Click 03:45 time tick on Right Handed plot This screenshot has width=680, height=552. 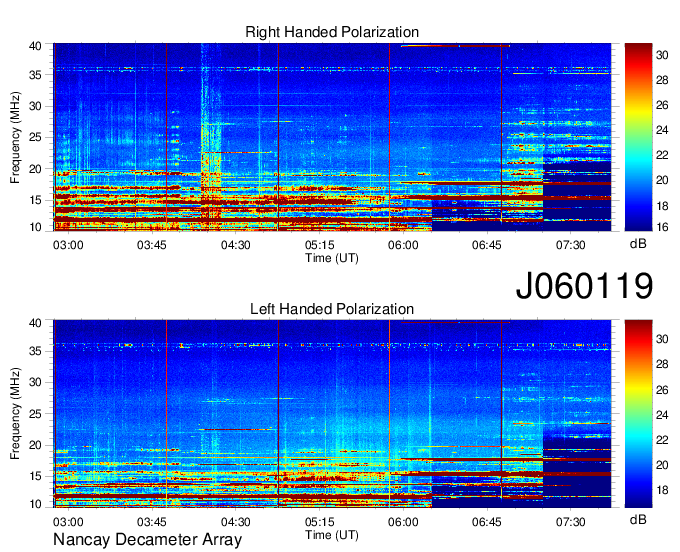(x=152, y=245)
